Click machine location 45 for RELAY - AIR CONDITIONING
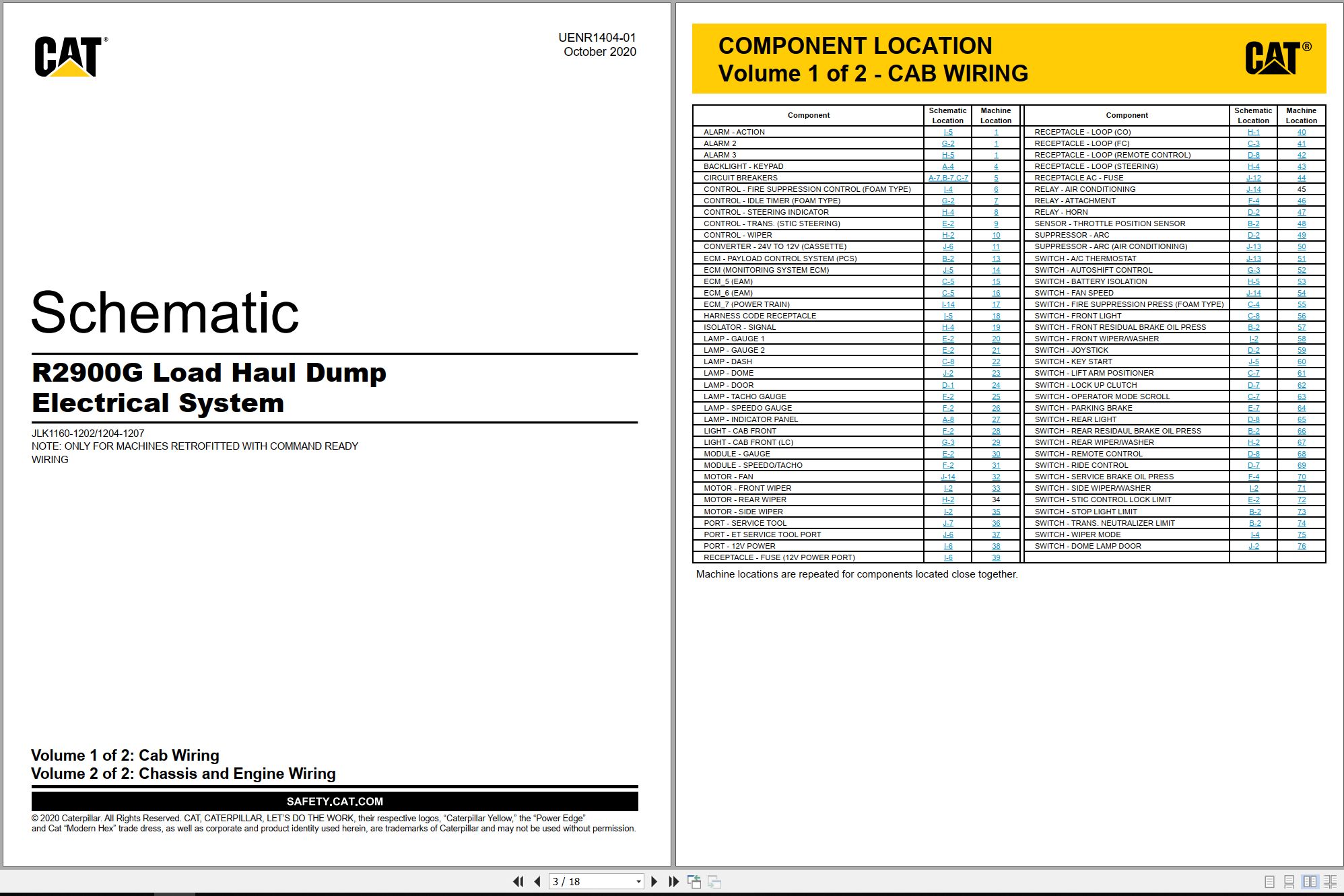Image resolution: width=1344 pixels, height=896 pixels. pyautogui.click(x=1301, y=189)
